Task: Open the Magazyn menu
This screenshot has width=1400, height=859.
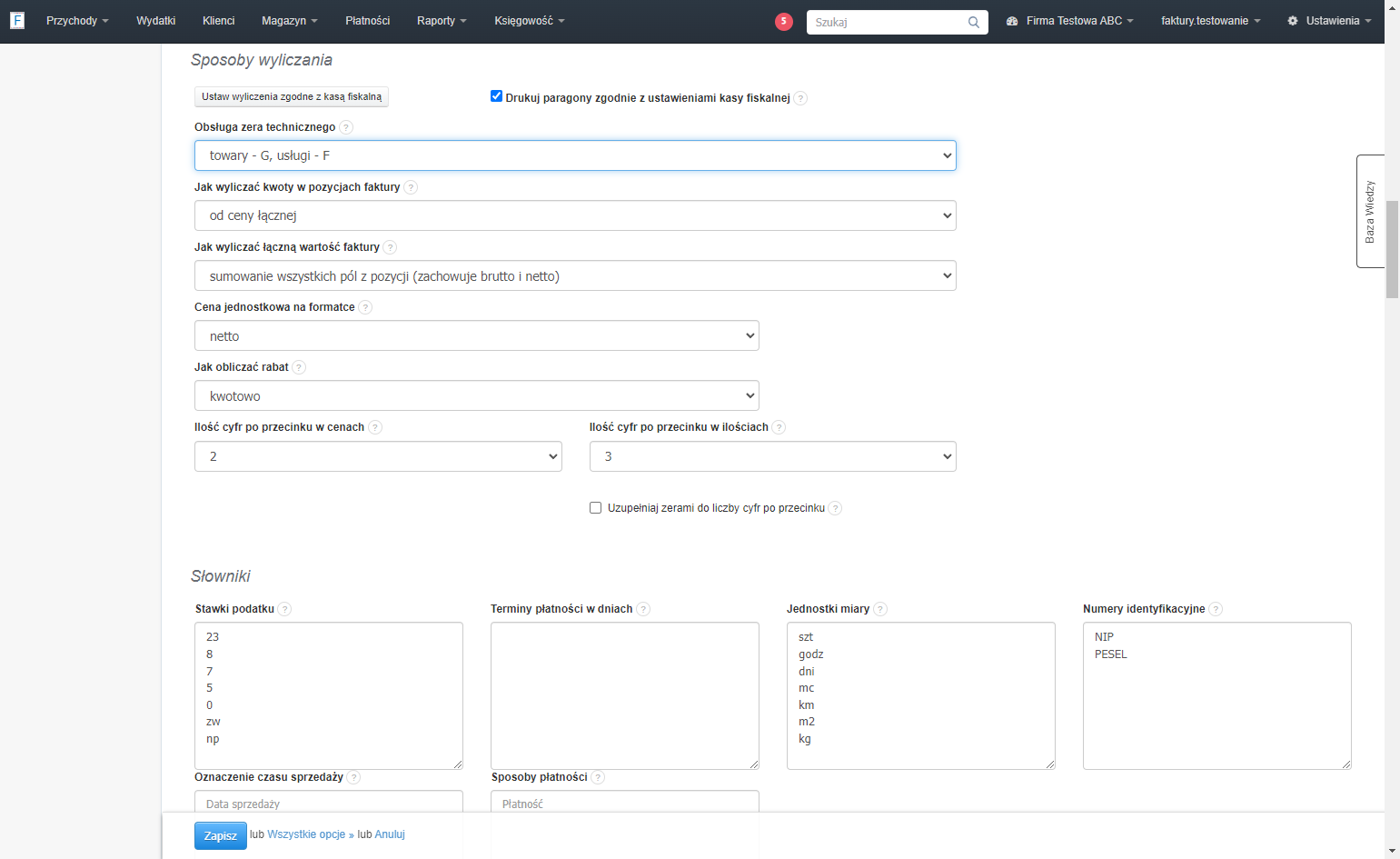Action: (290, 21)
